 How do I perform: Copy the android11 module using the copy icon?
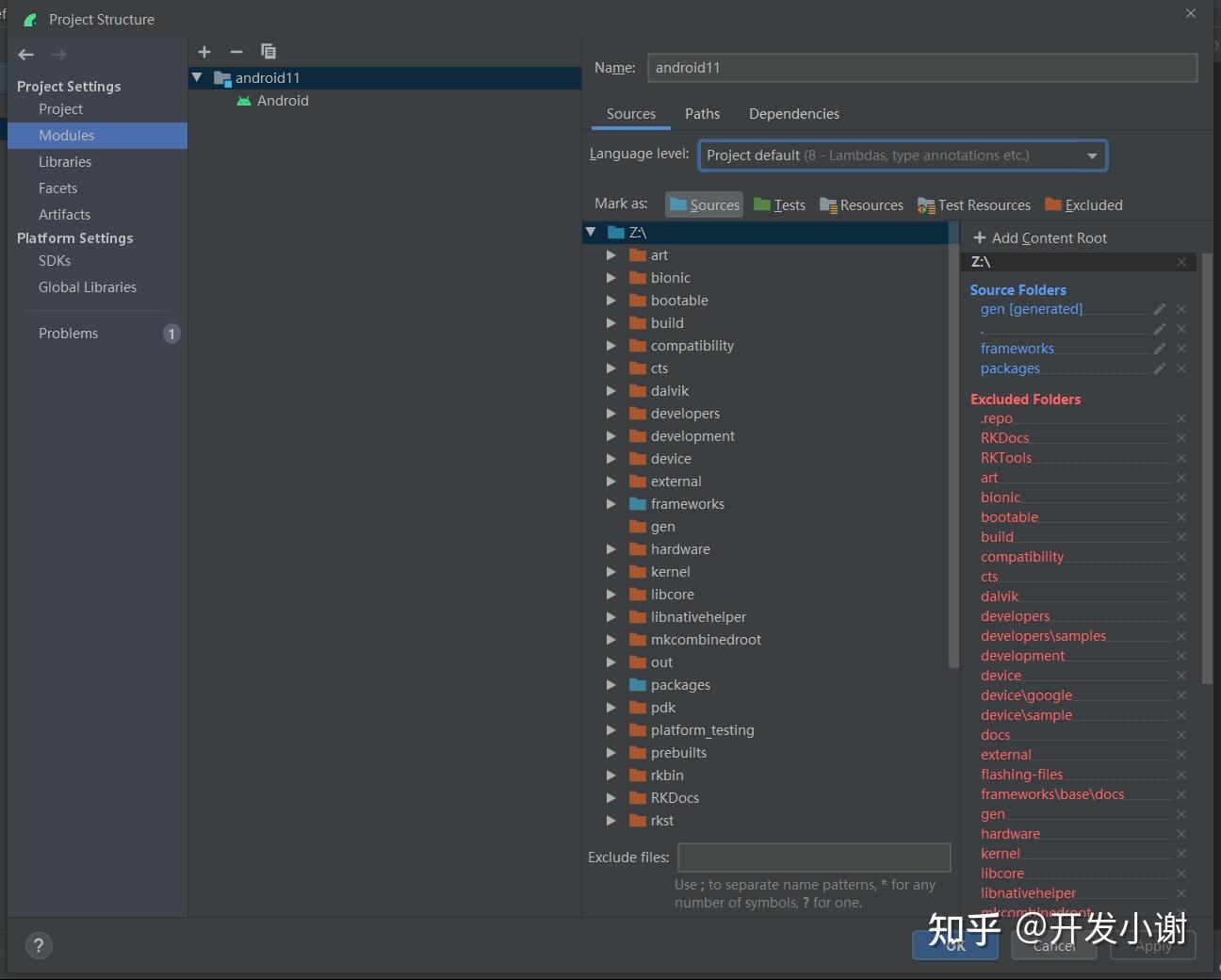tap(268, 52)
